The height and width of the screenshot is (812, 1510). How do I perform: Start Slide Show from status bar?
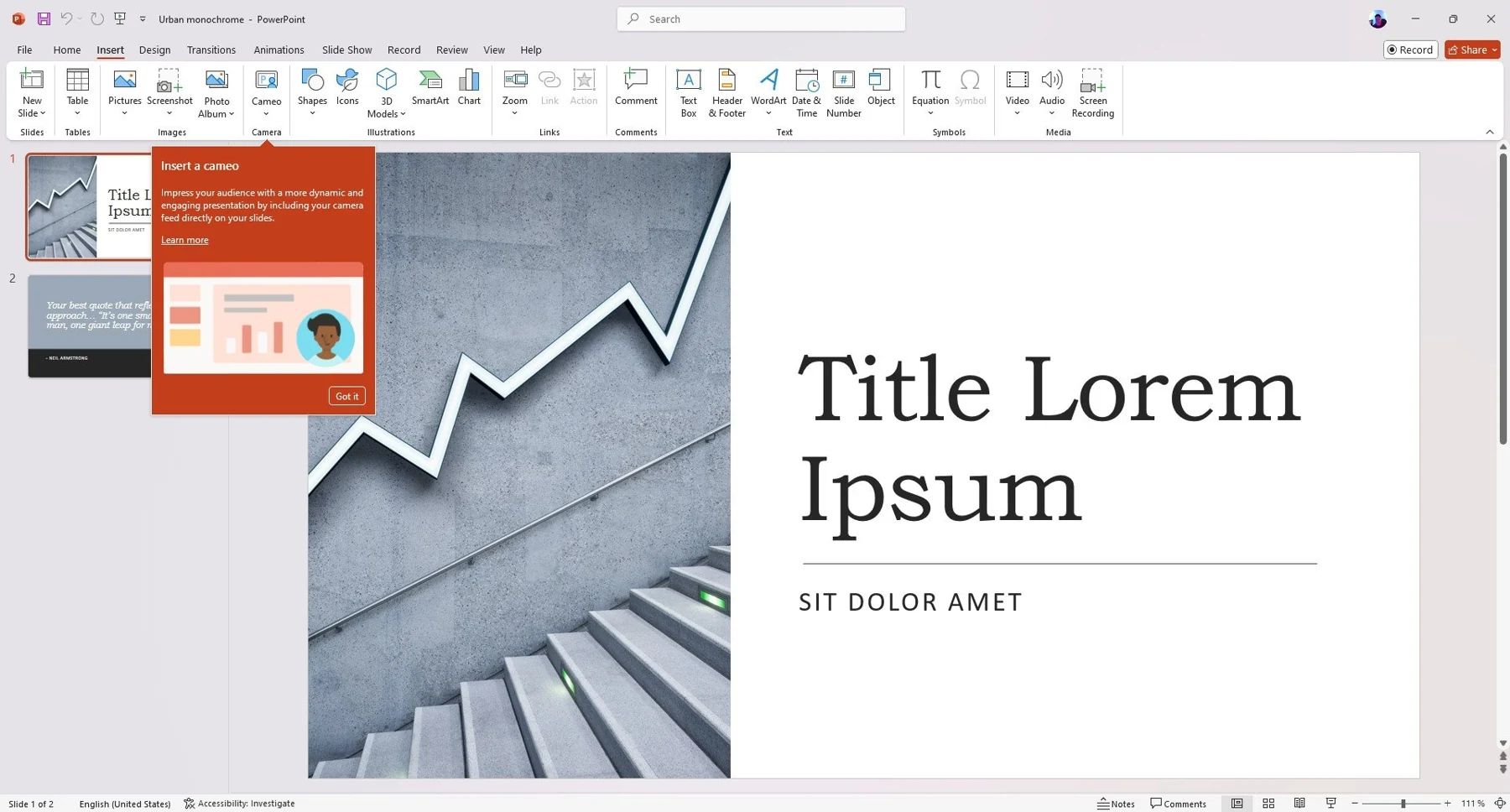[1330, 804]
